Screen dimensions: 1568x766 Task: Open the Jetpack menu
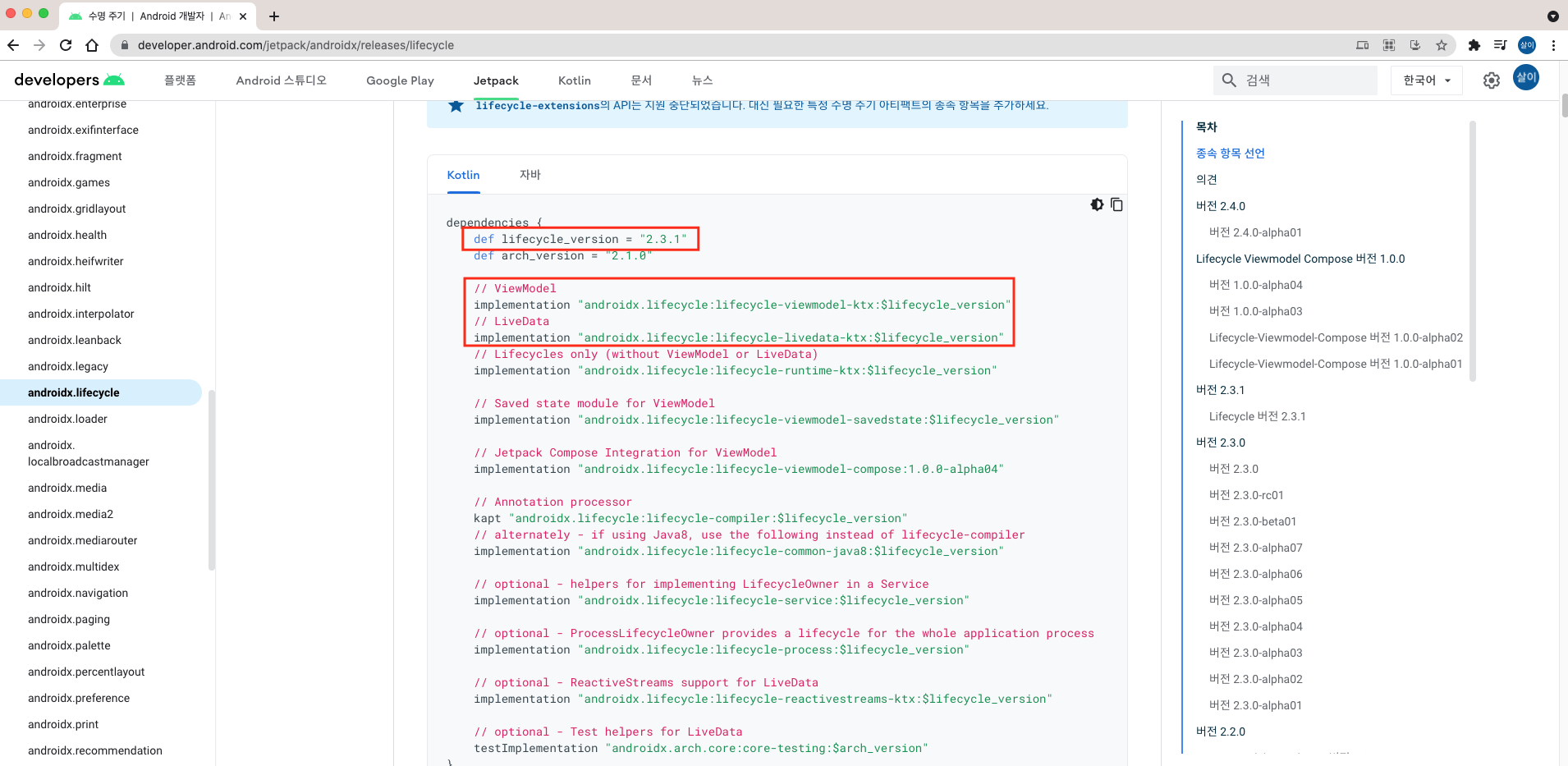tap(496, 80)
